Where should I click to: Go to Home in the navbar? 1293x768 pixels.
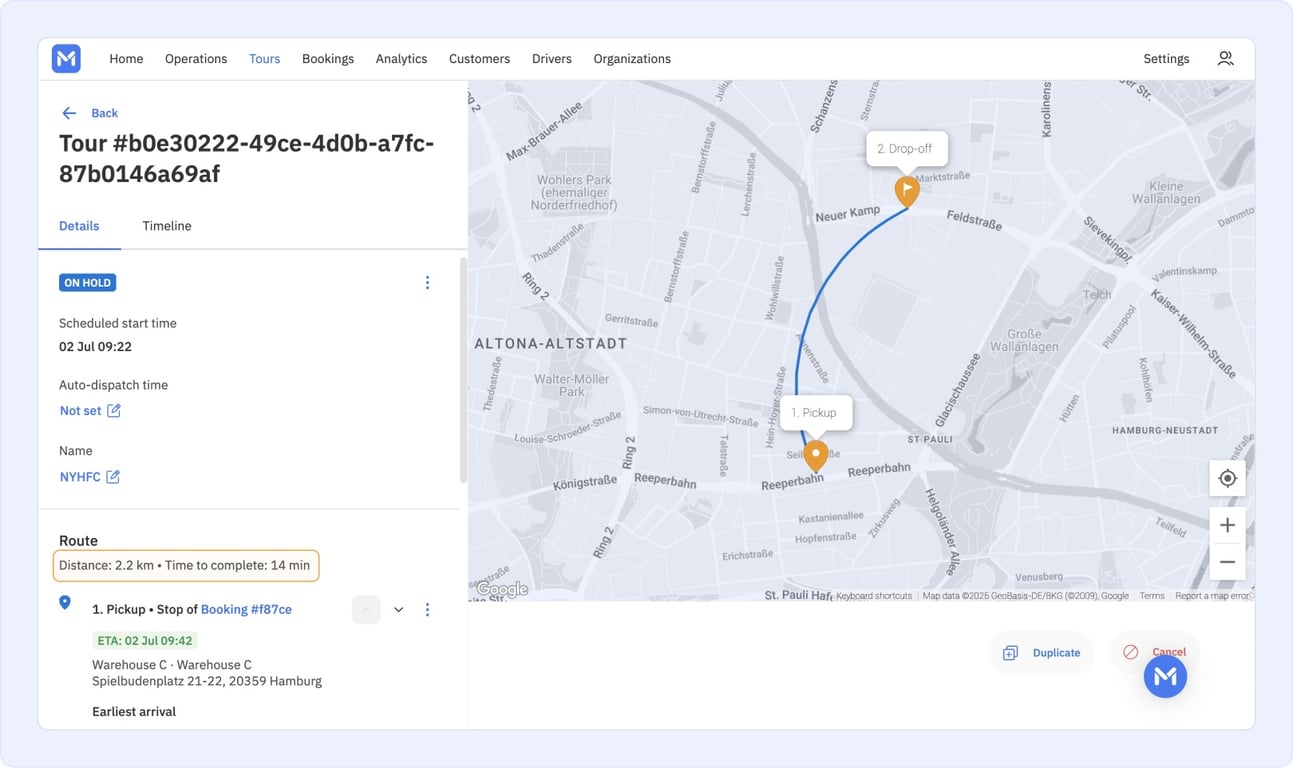(126, 59)
